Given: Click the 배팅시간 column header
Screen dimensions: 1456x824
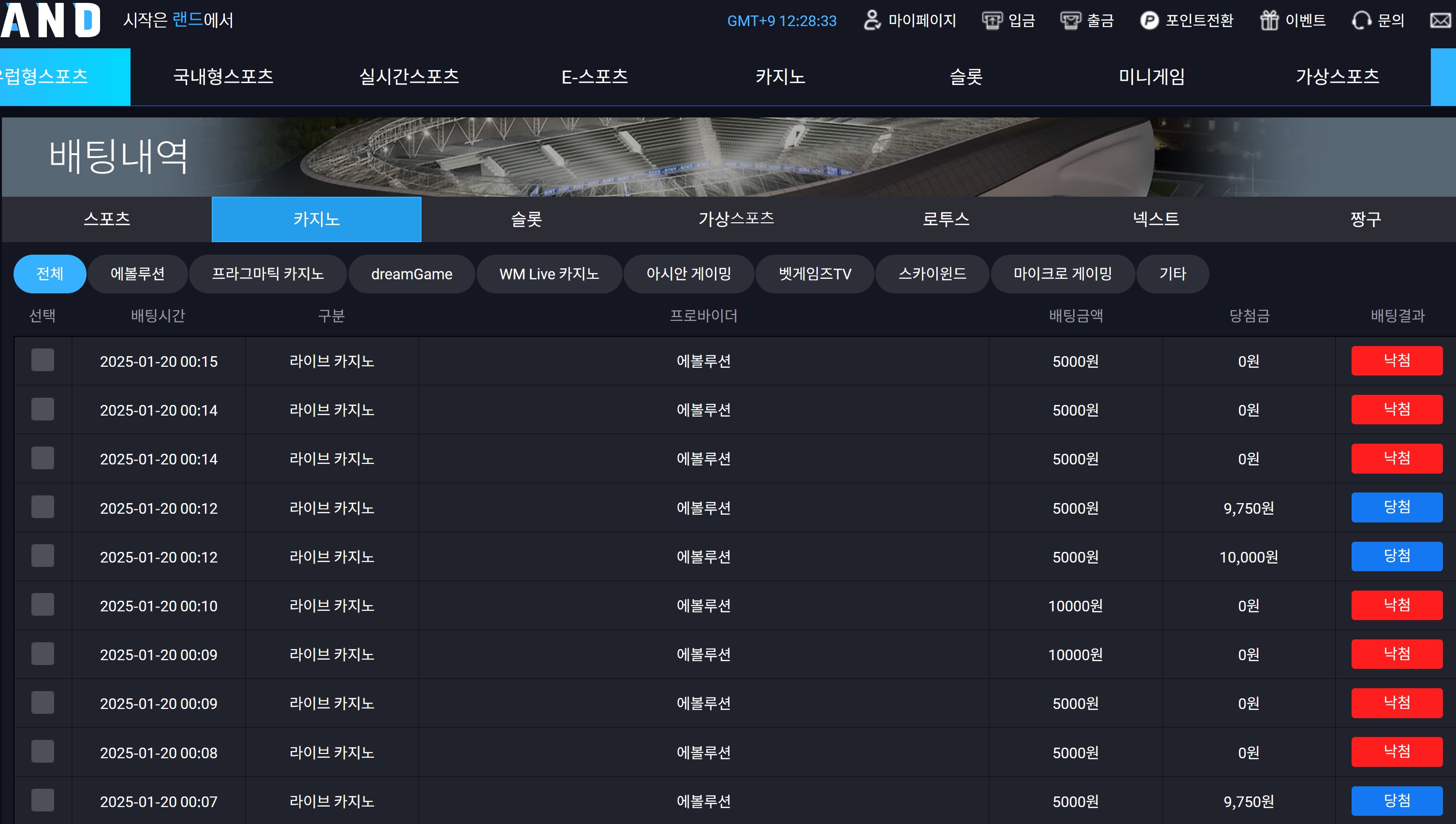Looking at the screenshot, I should click(159, 316).
